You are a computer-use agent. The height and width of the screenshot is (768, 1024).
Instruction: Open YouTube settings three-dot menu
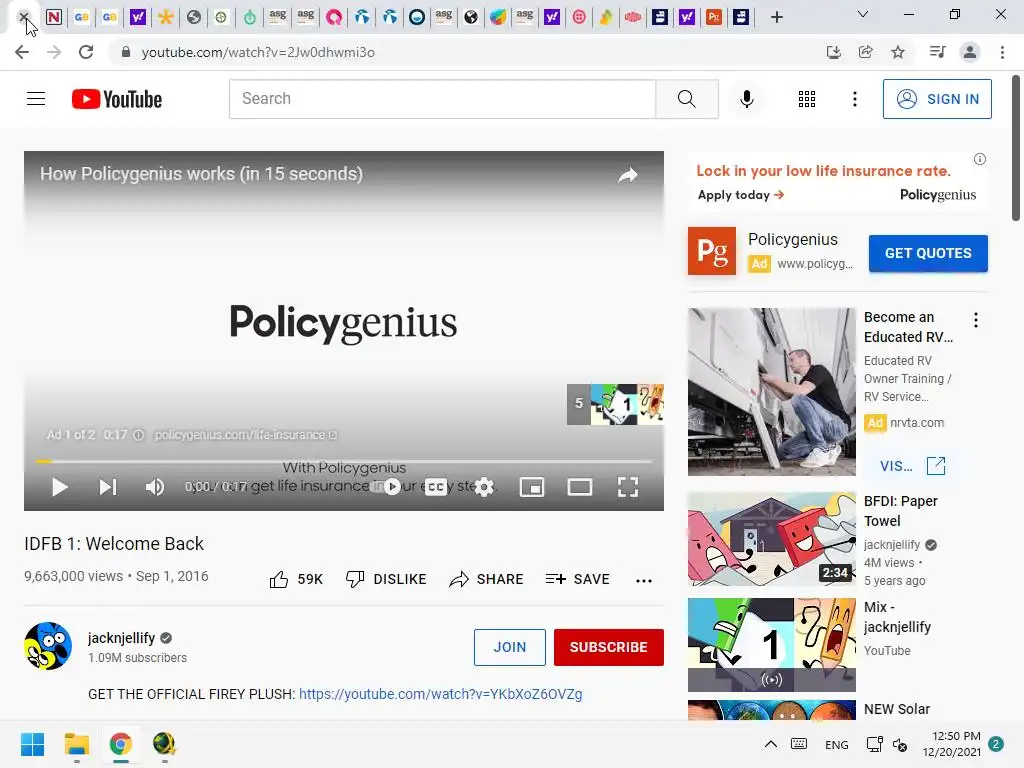tap(854, 99)
